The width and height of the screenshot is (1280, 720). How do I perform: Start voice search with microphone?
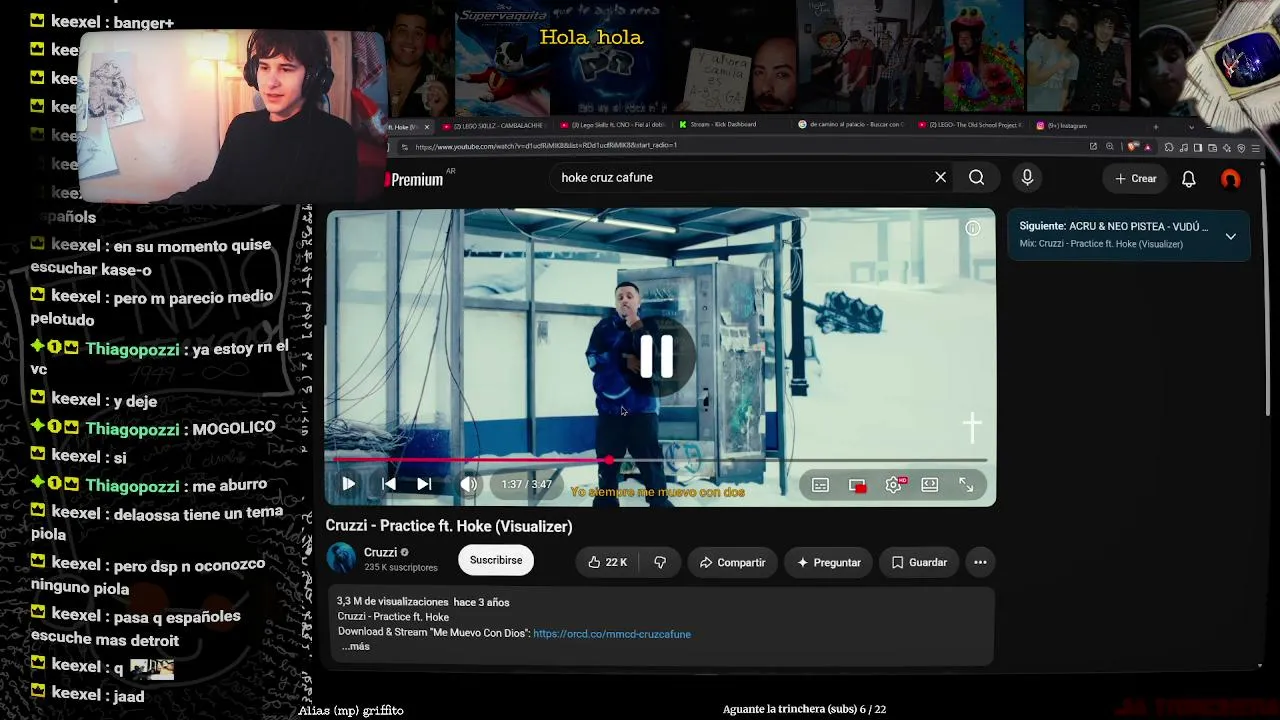(1027, 178)
